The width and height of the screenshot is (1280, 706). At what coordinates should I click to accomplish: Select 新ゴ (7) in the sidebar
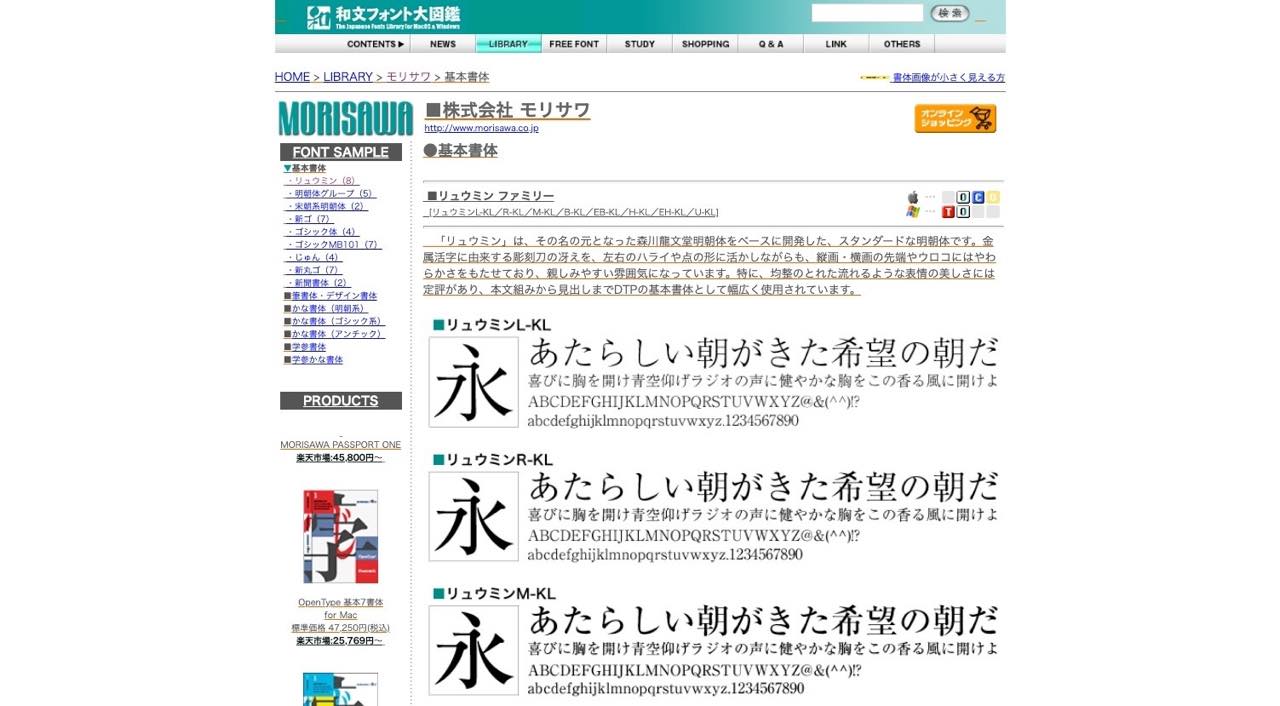pos(309,219)
